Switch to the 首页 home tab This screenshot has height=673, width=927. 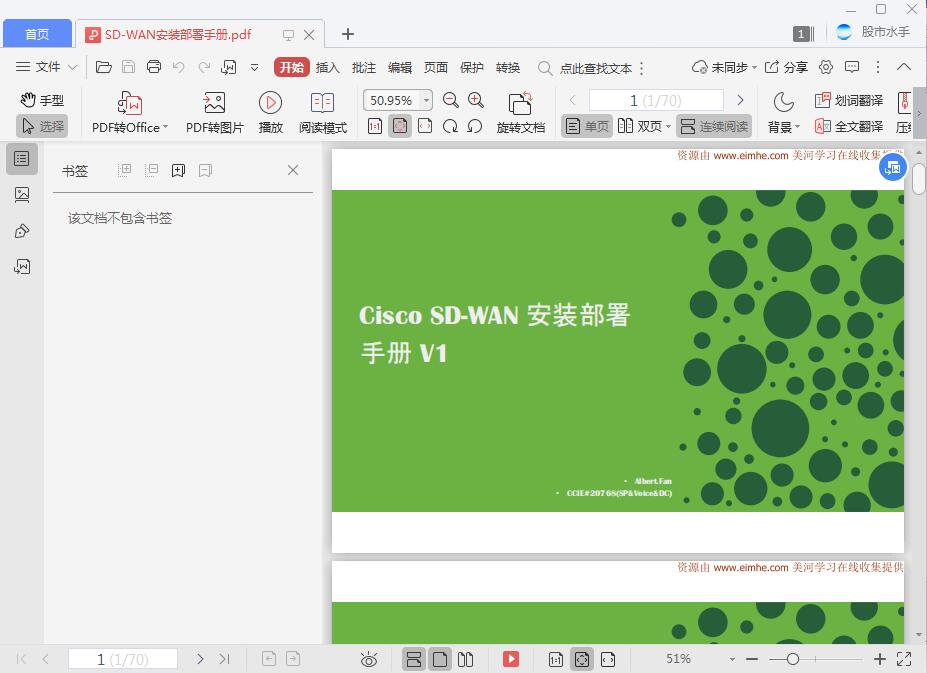pos(37,33)
